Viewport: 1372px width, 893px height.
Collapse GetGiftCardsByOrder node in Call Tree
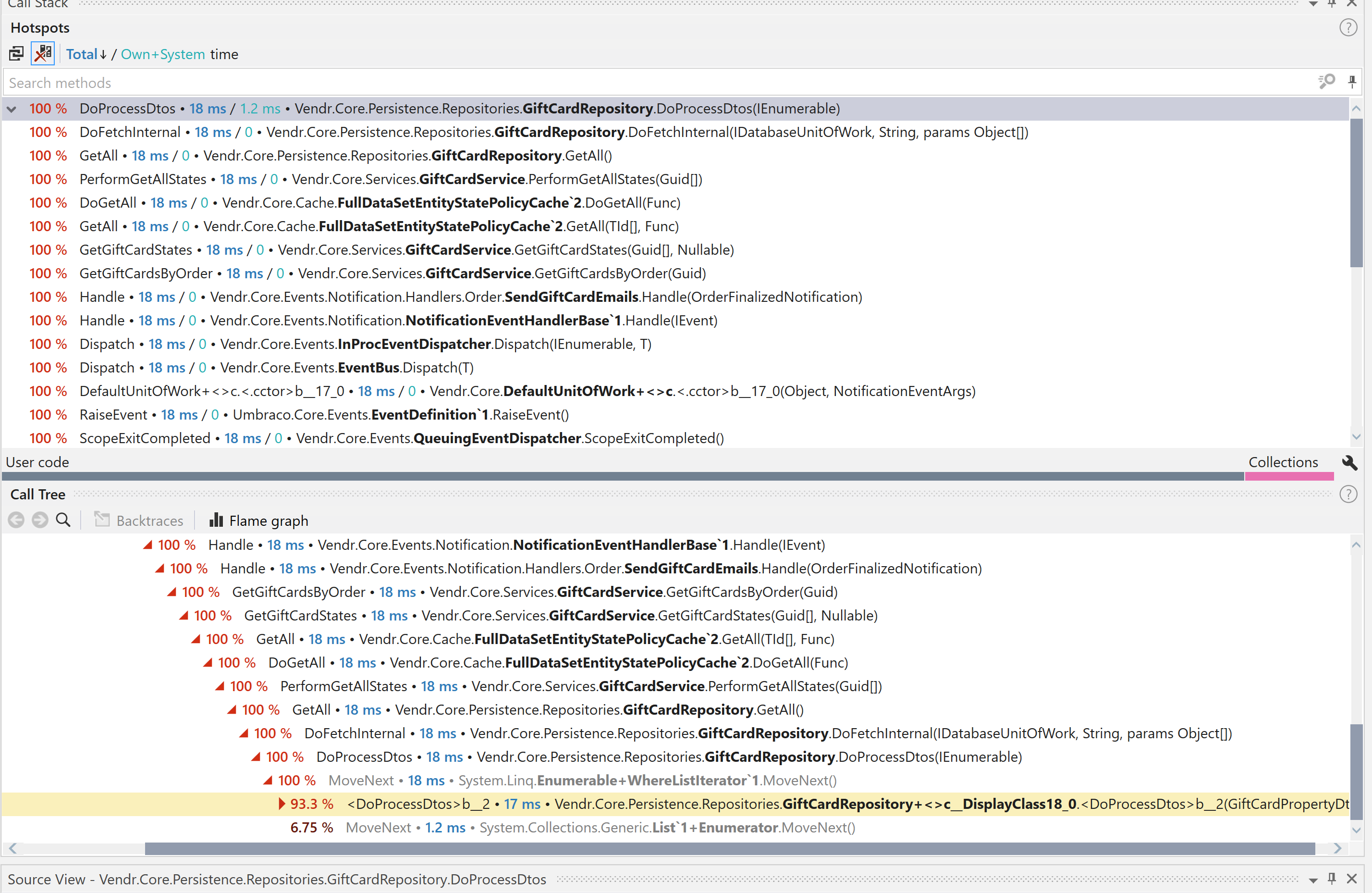pos(172,592)
